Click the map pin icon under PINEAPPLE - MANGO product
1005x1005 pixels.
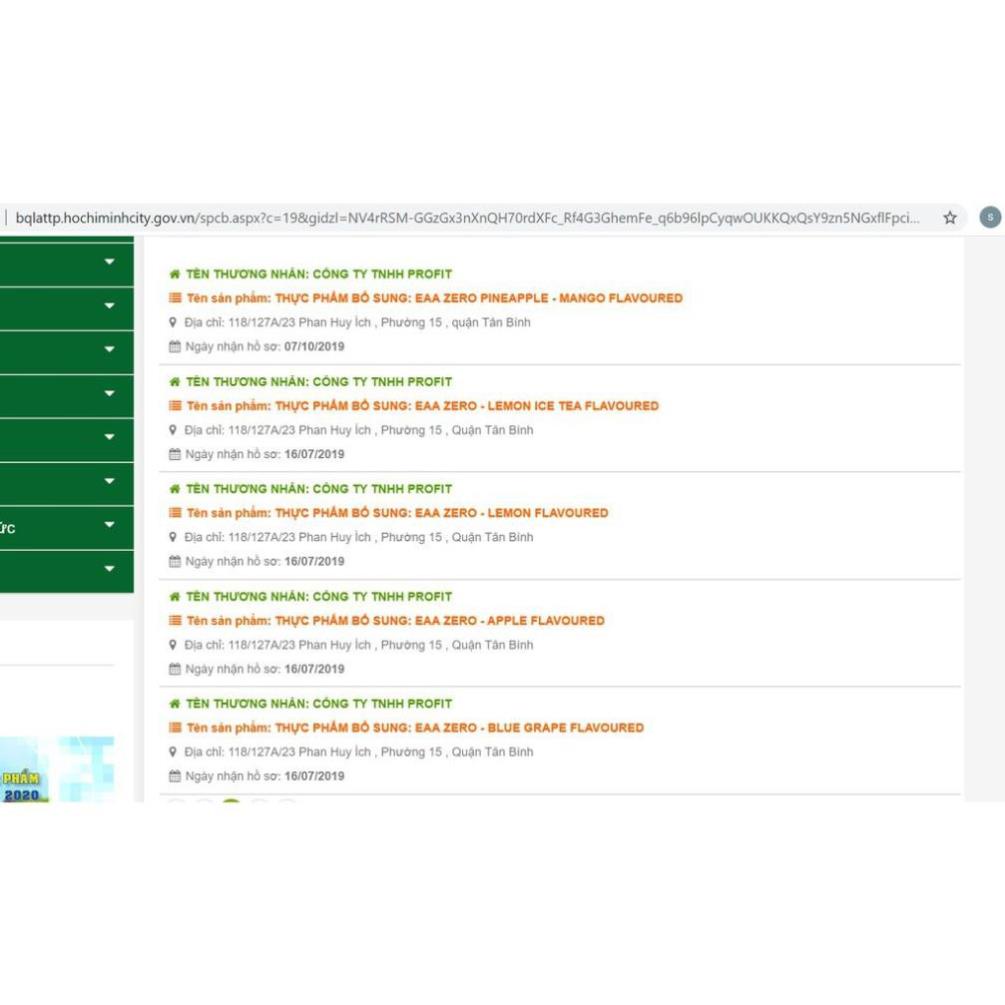174,323
